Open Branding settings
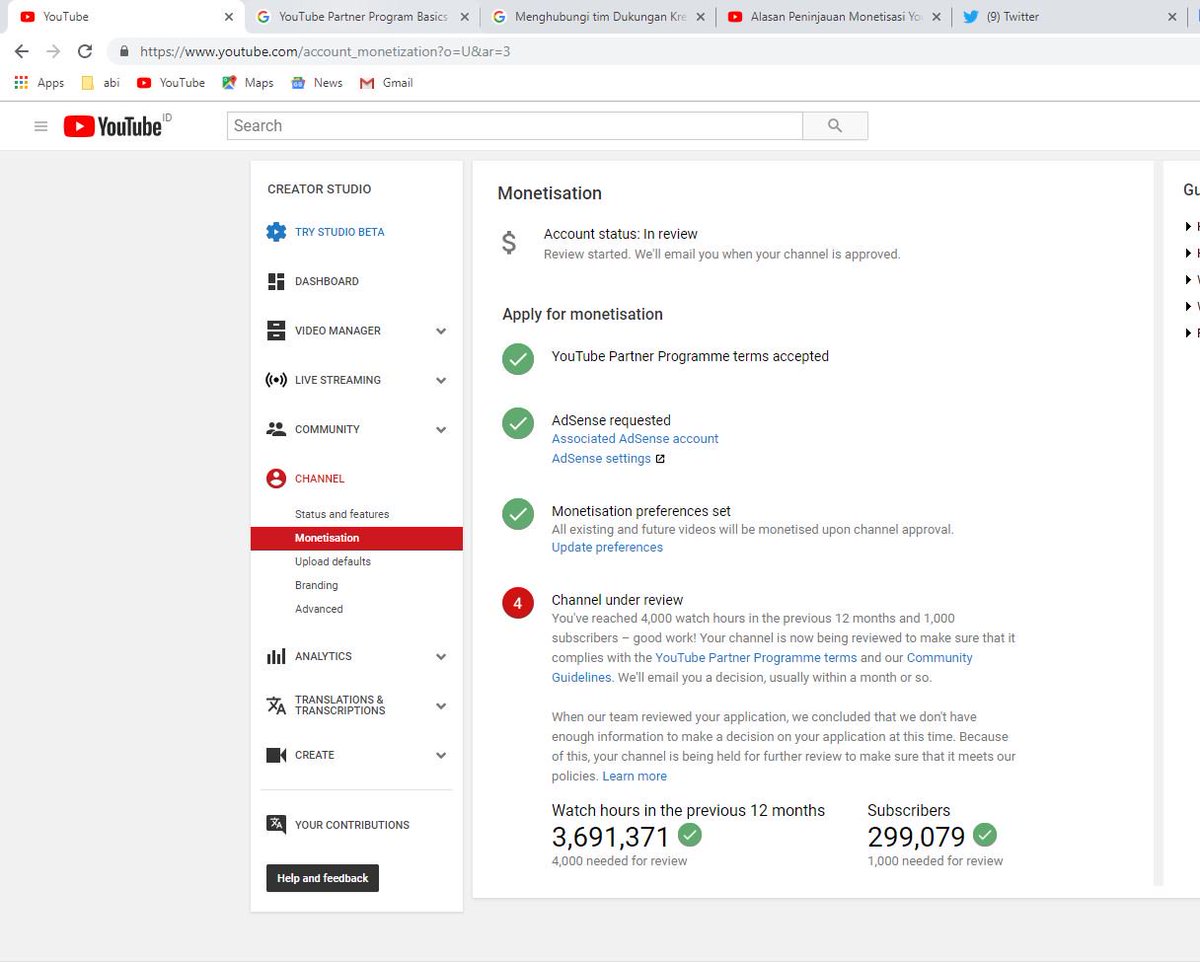 [316, 586]
